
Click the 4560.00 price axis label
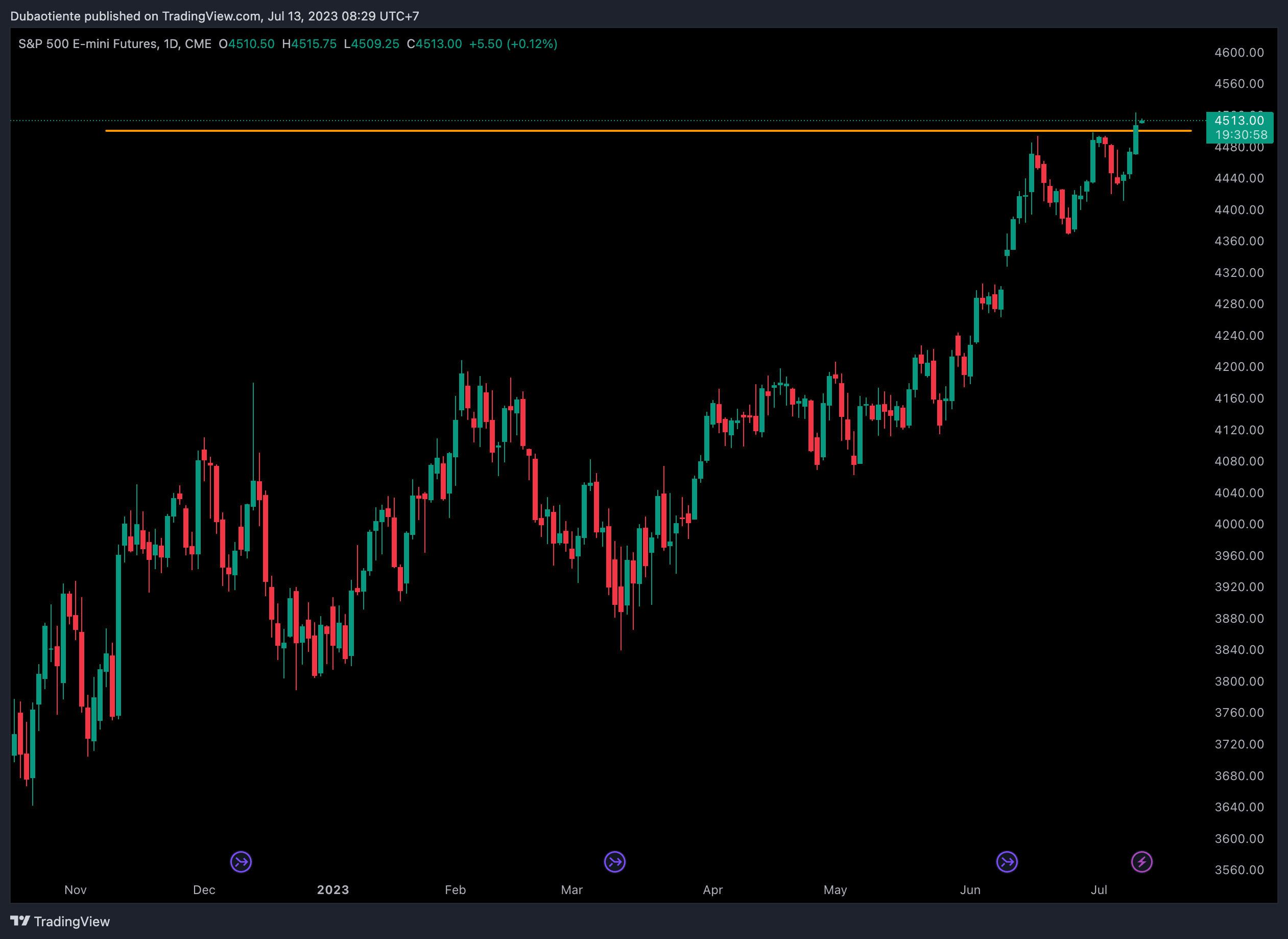[1239, 84]
